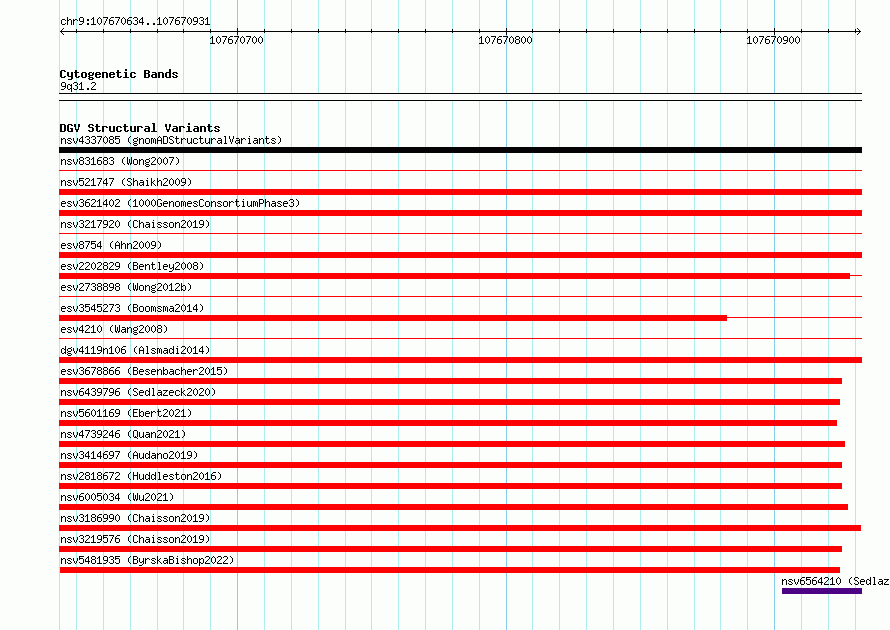
Task: Open esv3621402 1000GenomesConsortiumPhase3 entry
Action: click(180, 203)
